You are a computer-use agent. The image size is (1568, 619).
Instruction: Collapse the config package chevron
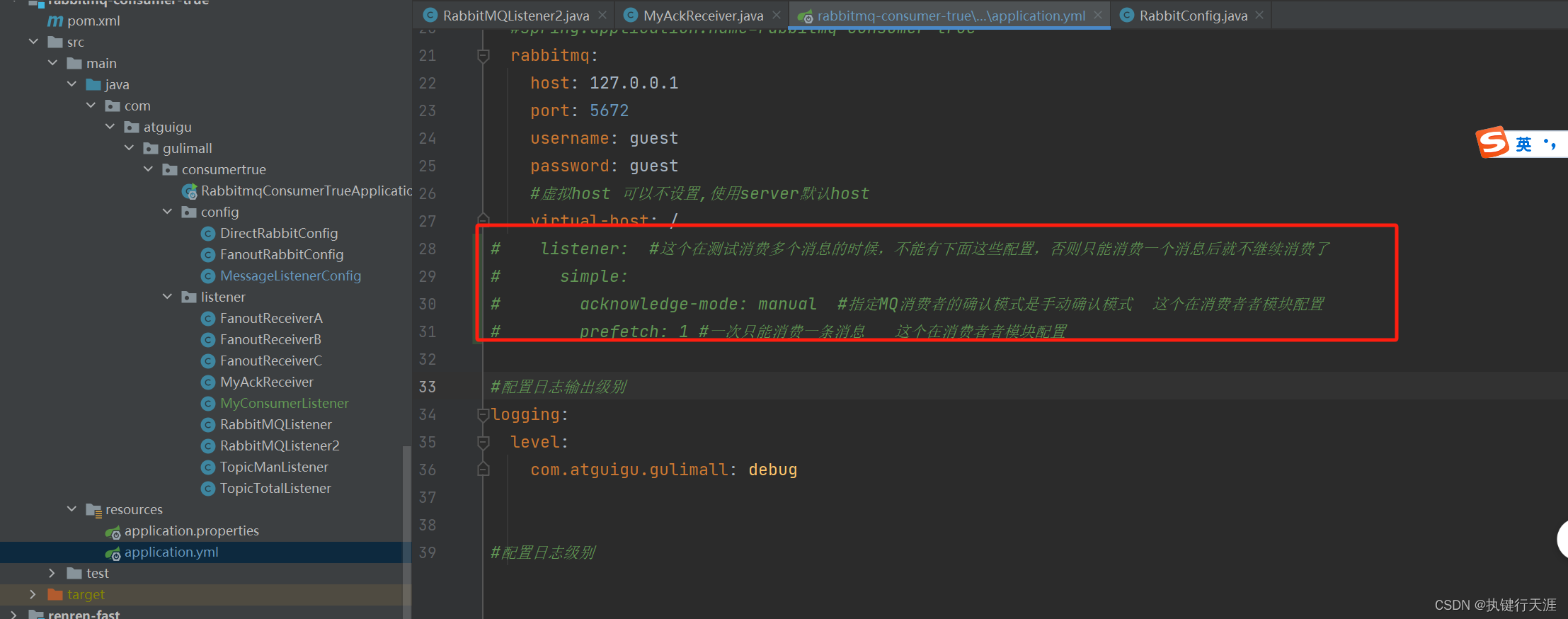tap(167, 212)
